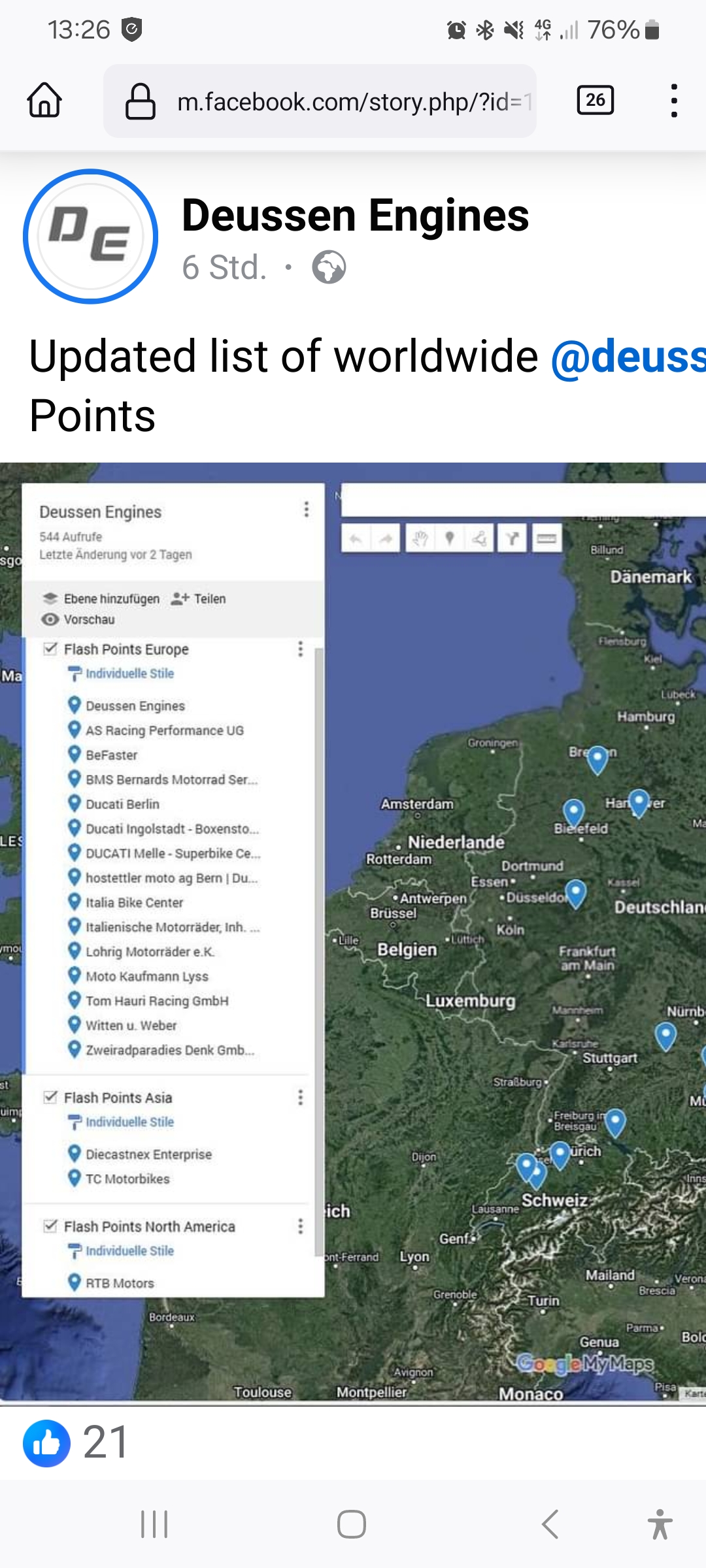The width and height of the screenshot is (706, 1568).
Task: Tap the Deussen Engines profile picture
Action: pyautogui.click(x=90, y=237)
